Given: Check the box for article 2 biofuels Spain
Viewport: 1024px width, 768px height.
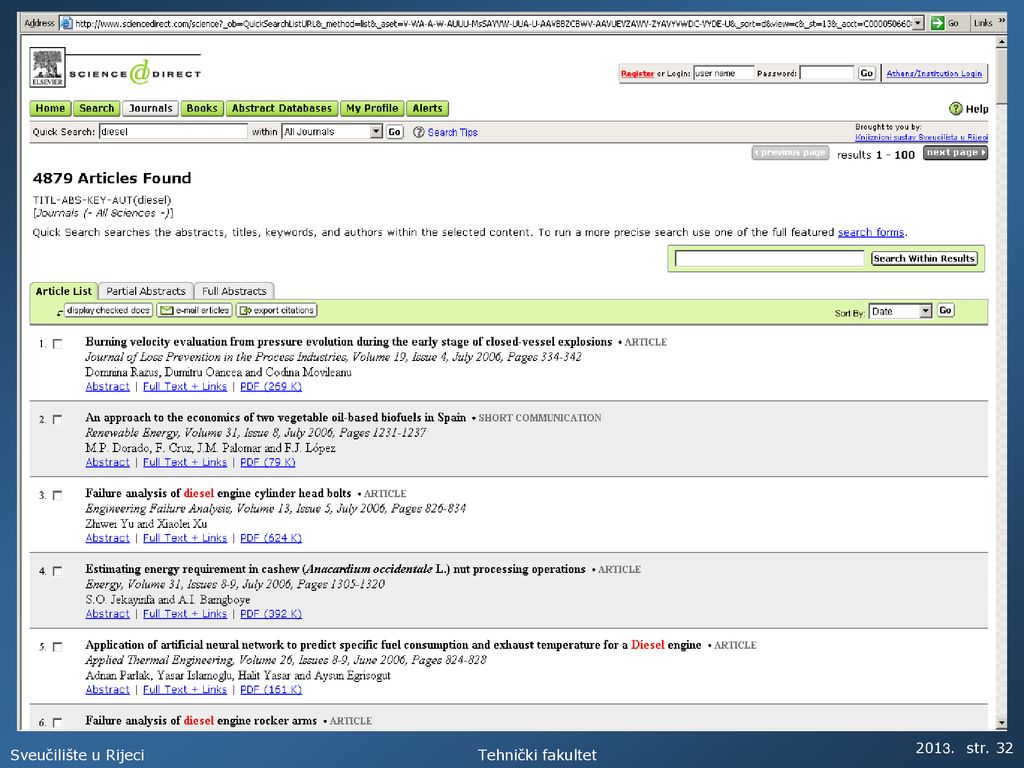Looking at the screenshot, I should point(57,419).
